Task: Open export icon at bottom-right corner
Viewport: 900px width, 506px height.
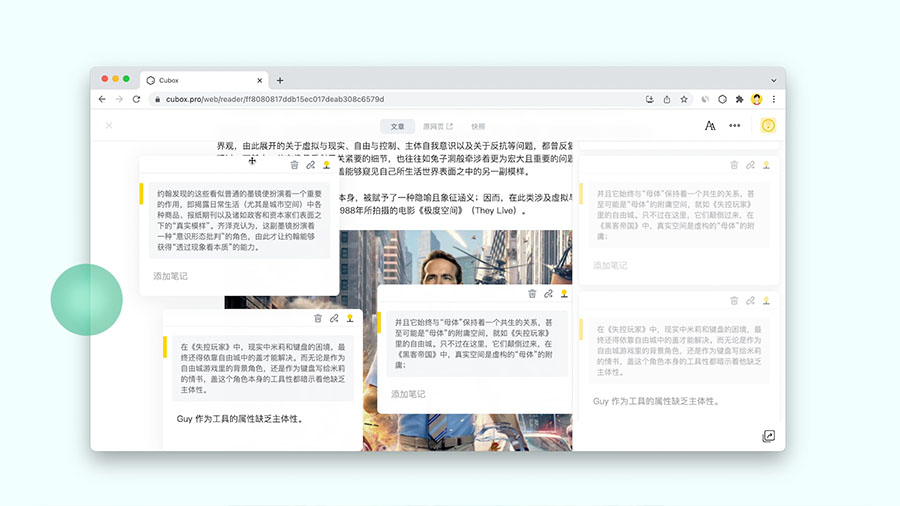Action: pyautogui.click(x=768, y=436)
